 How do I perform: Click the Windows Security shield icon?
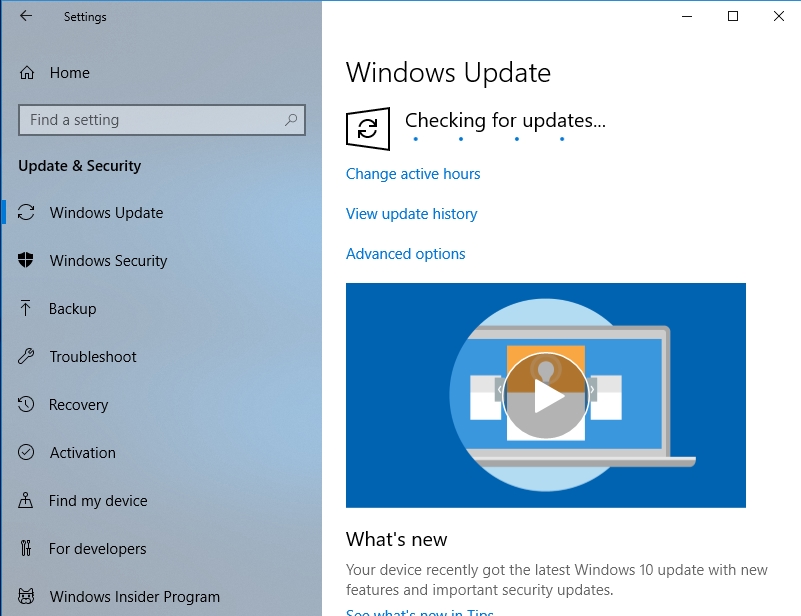tap(27, 261)
